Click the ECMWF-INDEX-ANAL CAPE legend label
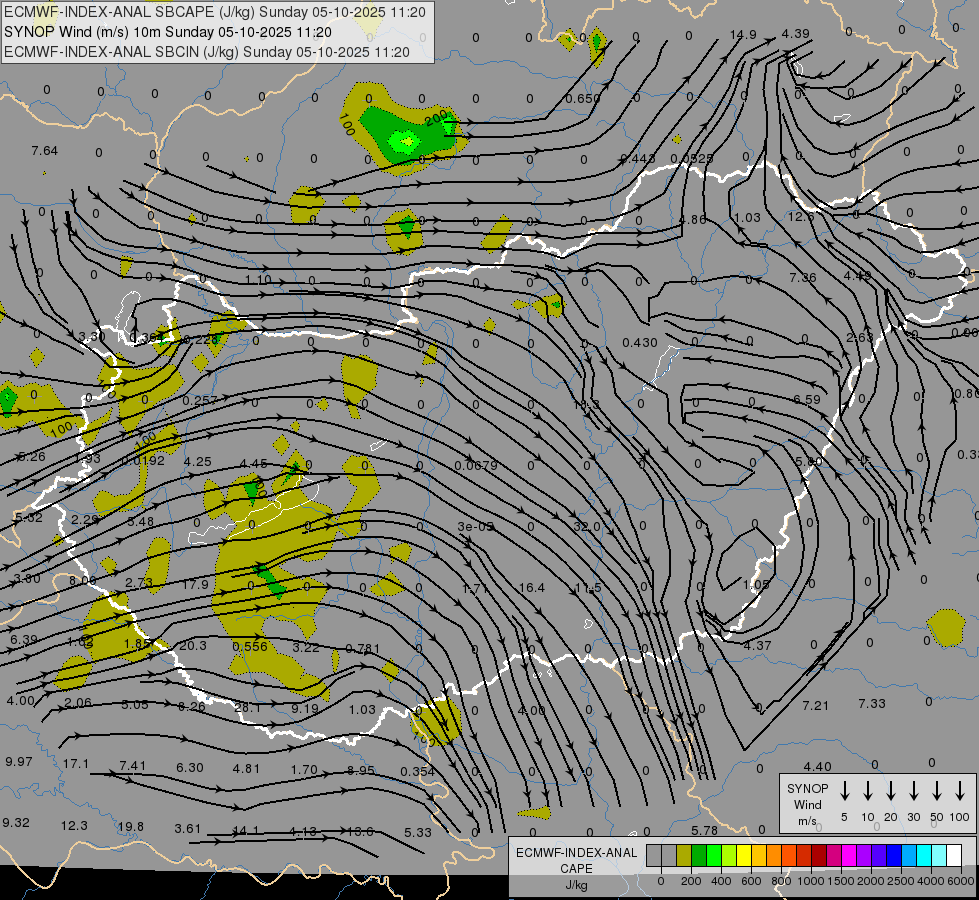The image size is (979, 900). click(x=576, y=860)
